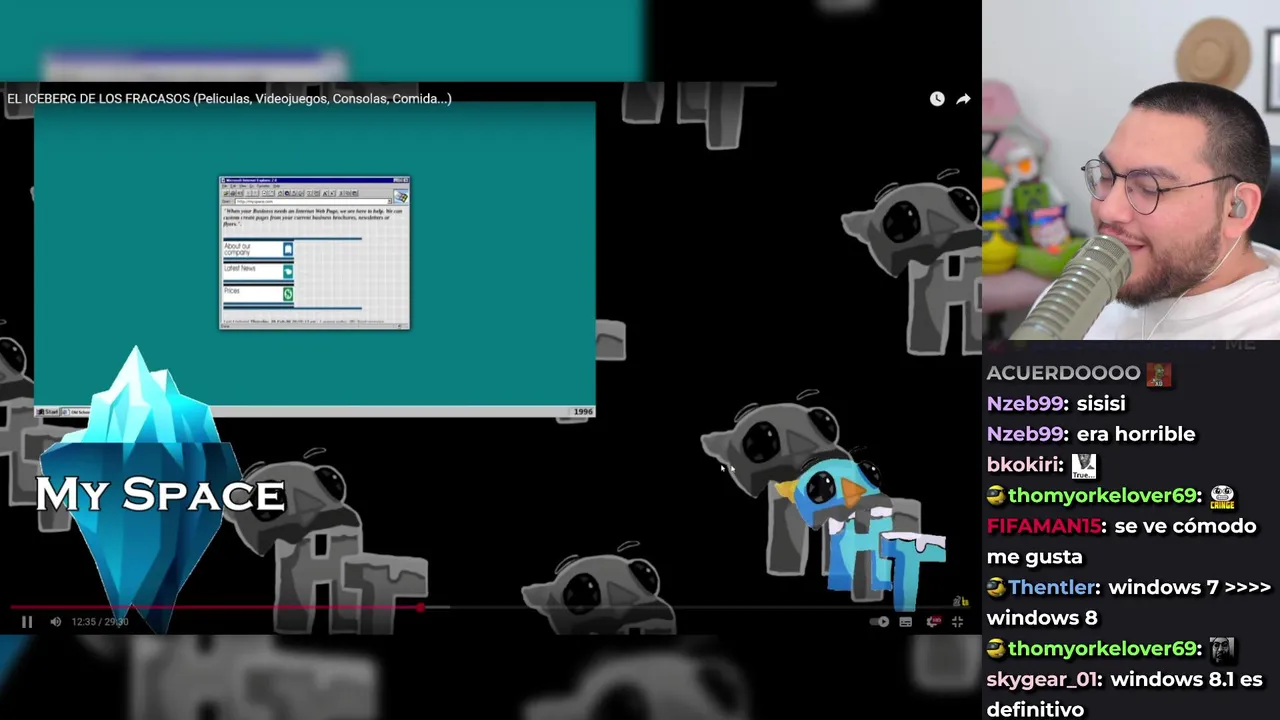Open the video settings gear

(932, 622)
